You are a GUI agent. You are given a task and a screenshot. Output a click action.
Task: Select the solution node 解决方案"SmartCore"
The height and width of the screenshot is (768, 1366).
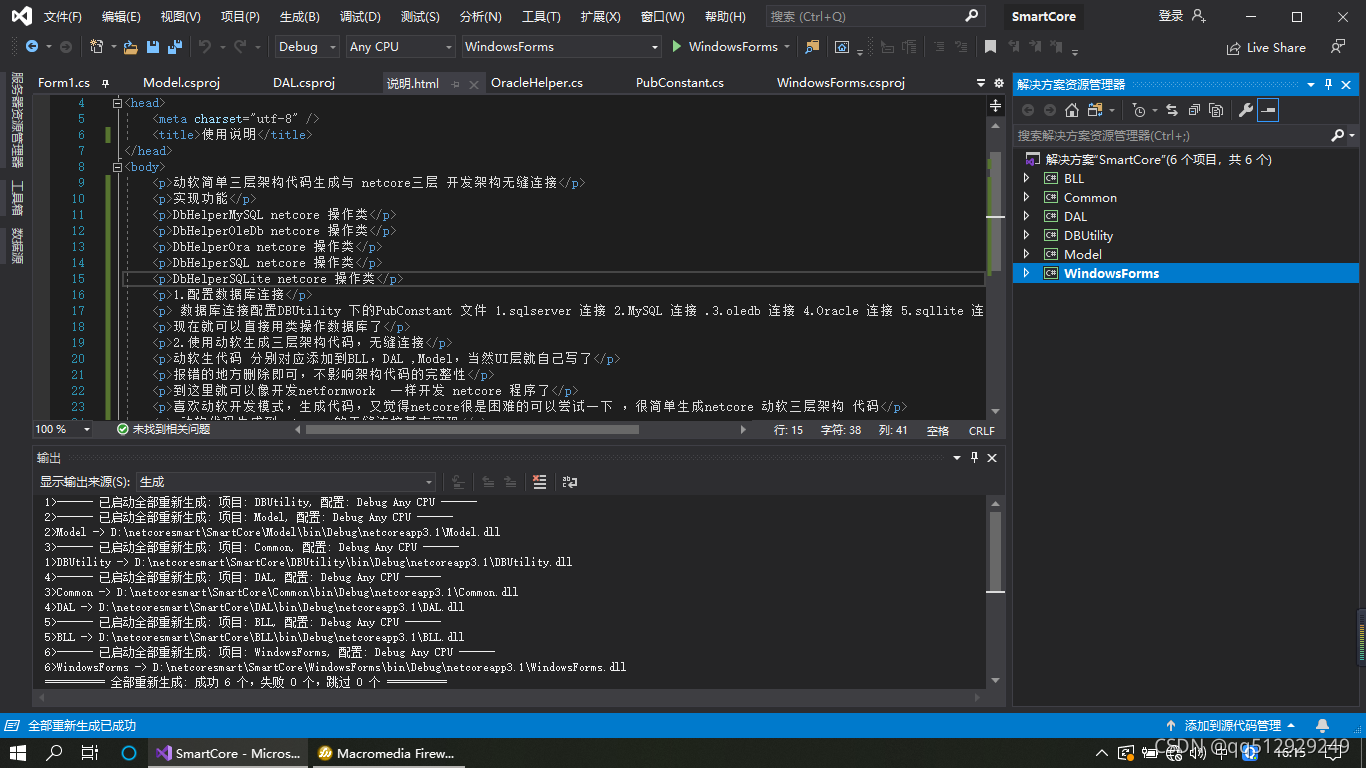pyautogui.click(x=1158, y=159)
